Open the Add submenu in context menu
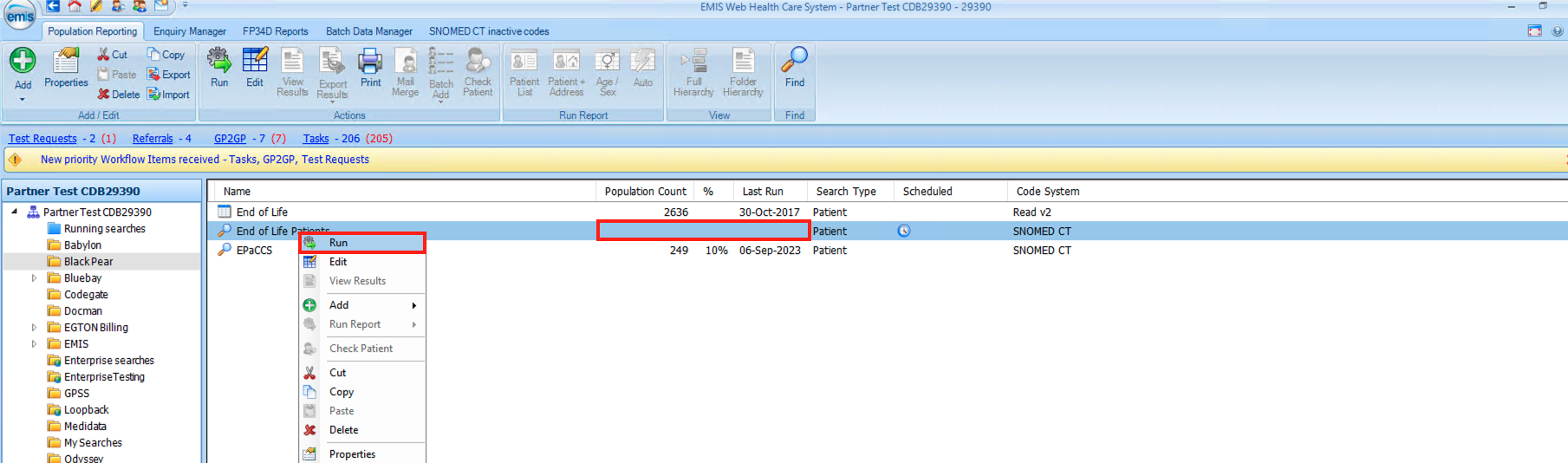This screenshot has height=463, width=1568. click(362, 305)
